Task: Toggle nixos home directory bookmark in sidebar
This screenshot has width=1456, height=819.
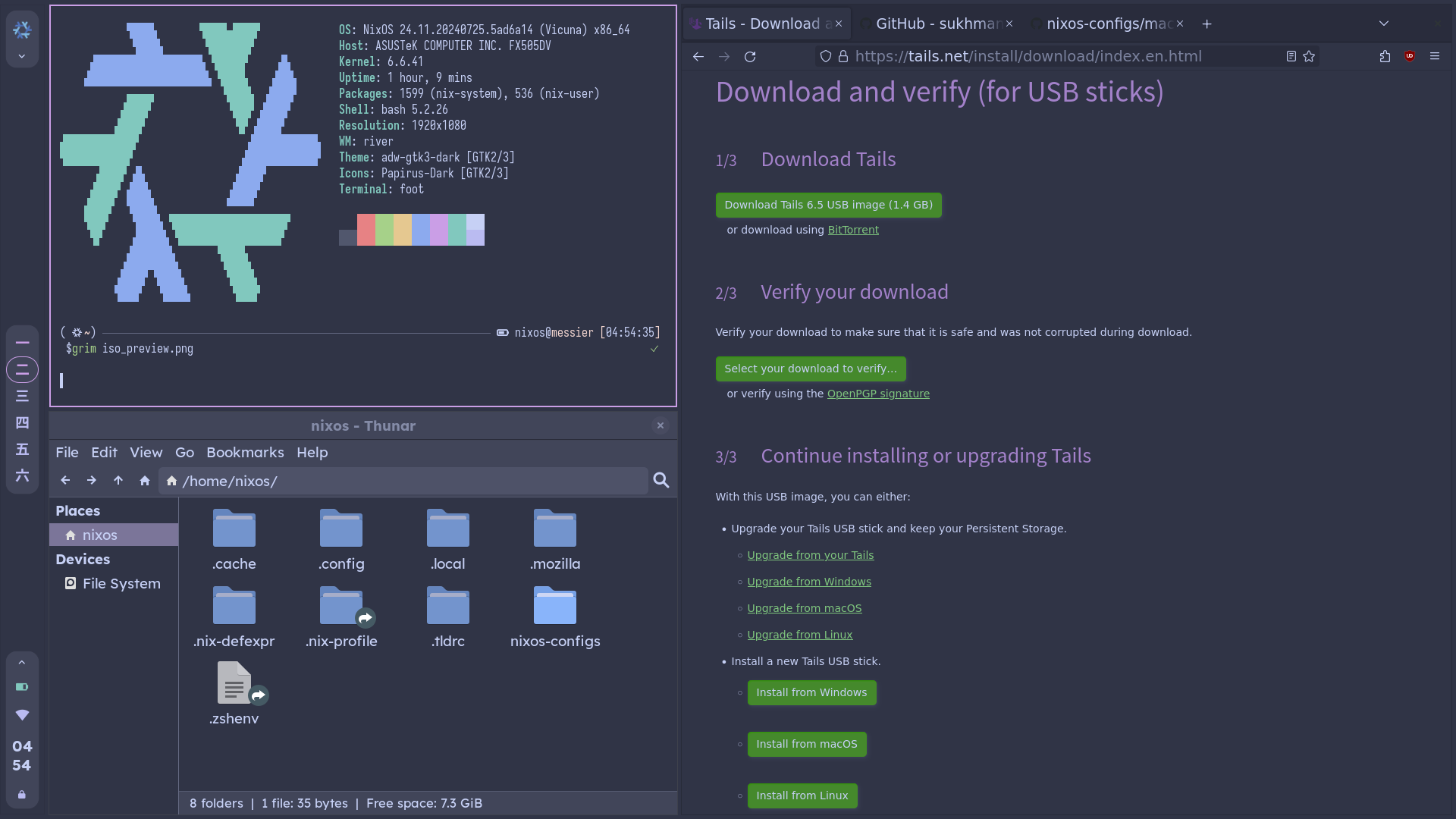Action: point(99,535)
